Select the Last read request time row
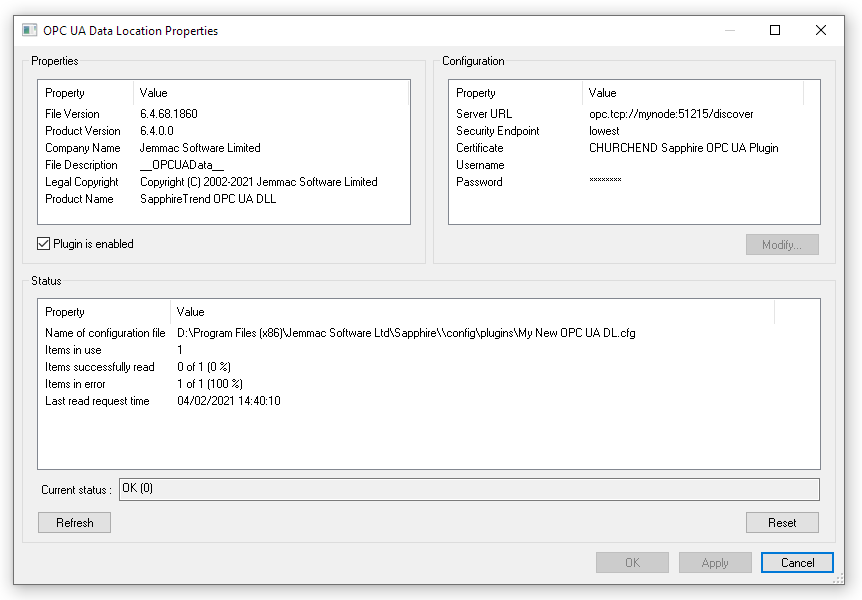Screen dimensions: 862x600 point(429,401)
